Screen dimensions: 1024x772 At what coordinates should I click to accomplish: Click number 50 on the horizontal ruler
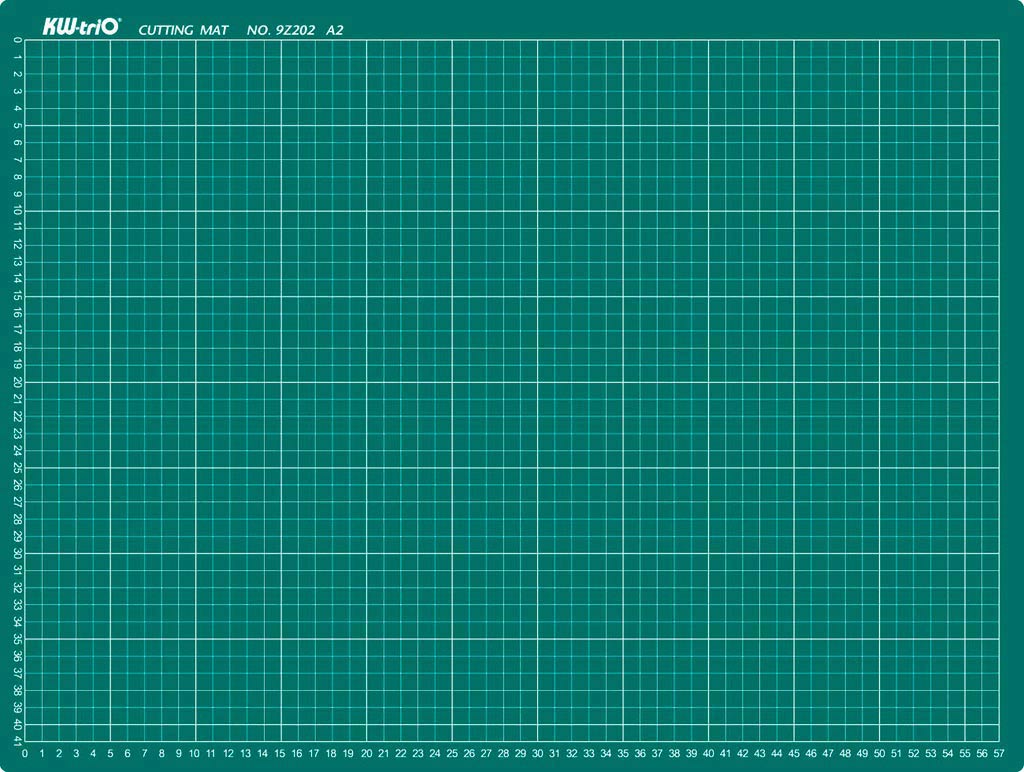(880, 753)
